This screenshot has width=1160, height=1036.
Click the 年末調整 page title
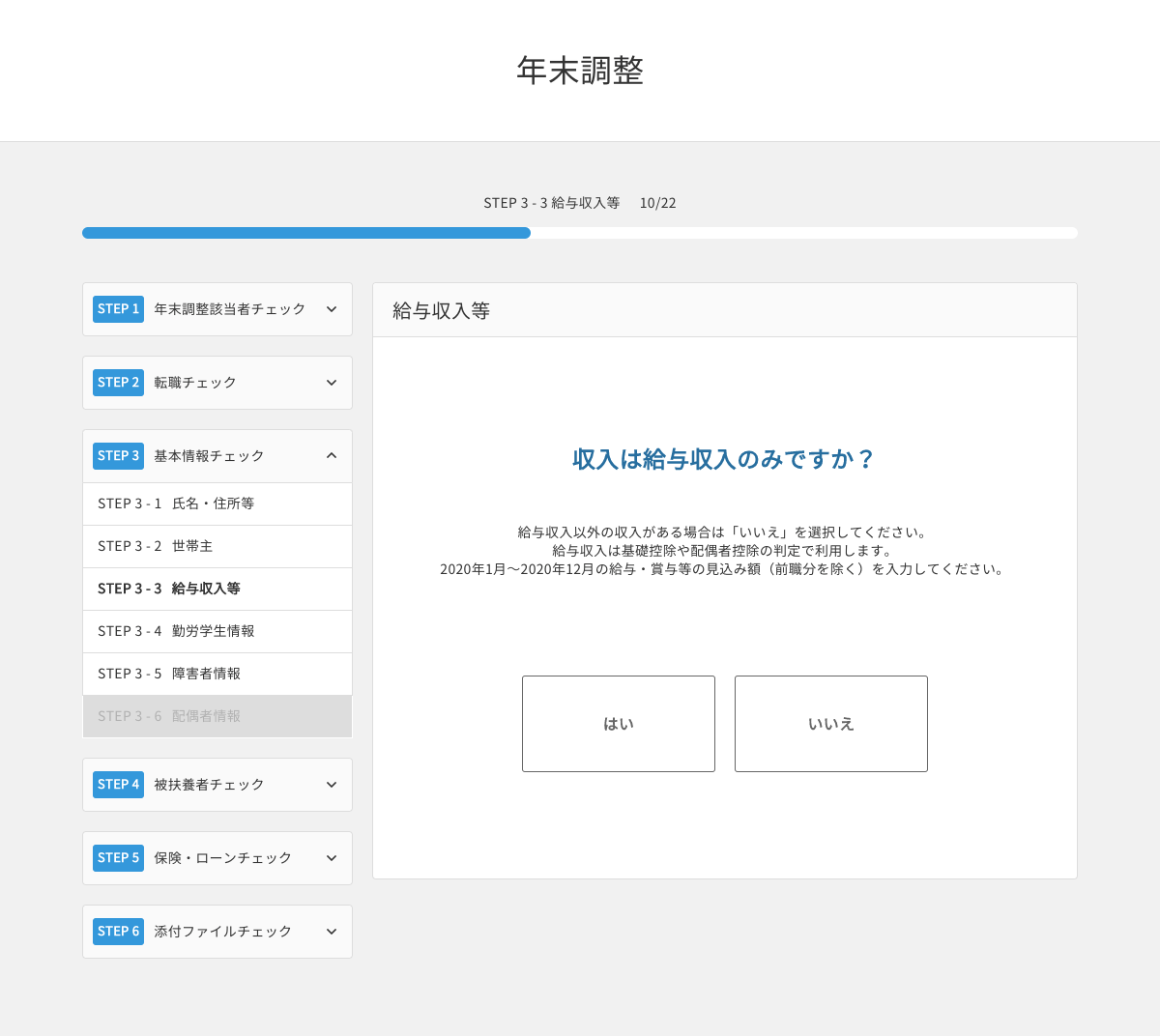tap(580, 71)
